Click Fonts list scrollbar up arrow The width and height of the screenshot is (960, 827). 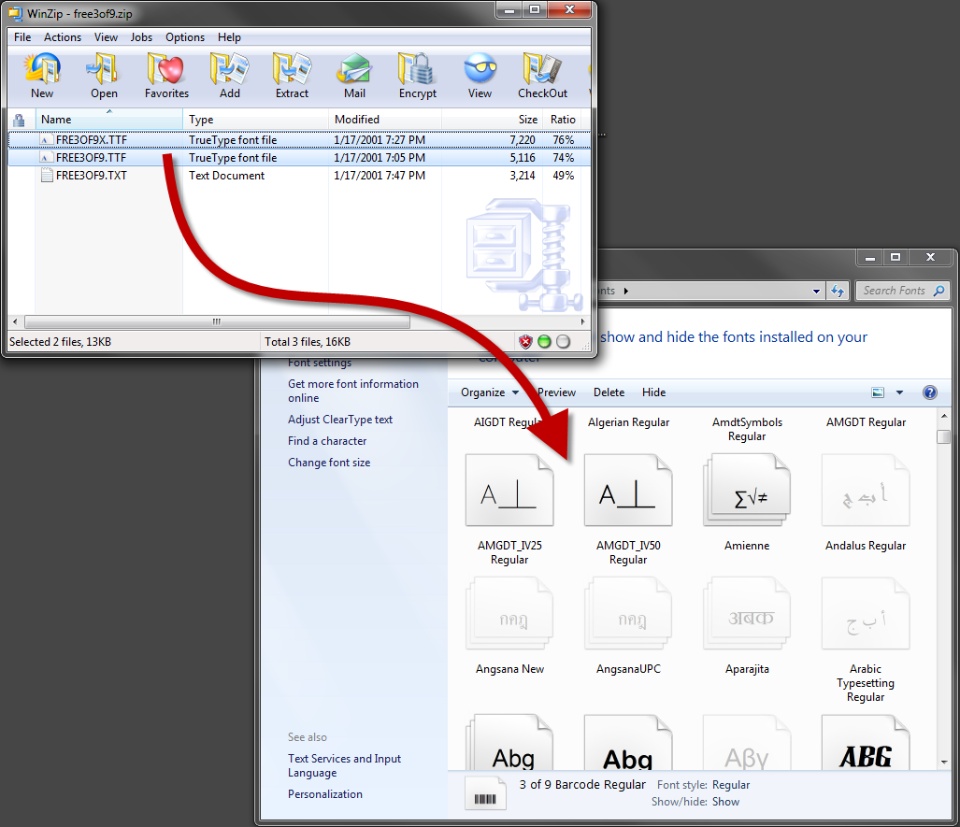tap(943, 416)
